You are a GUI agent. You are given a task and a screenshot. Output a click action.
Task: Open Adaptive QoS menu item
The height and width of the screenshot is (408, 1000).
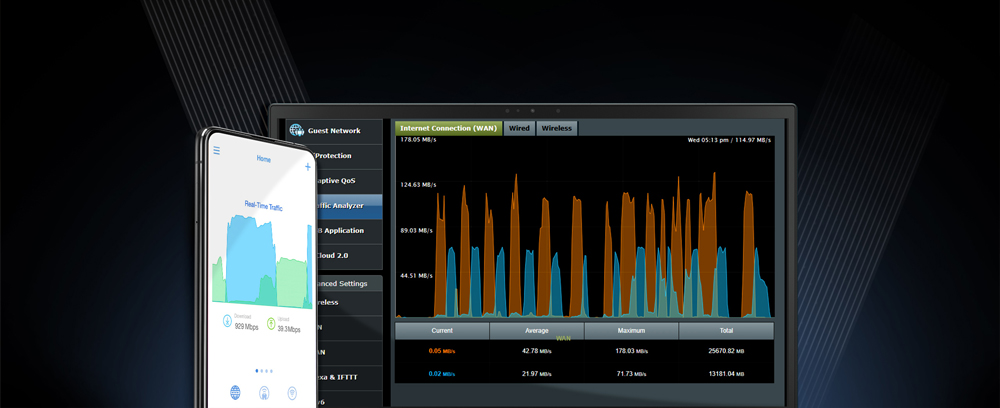click(335, 181)
